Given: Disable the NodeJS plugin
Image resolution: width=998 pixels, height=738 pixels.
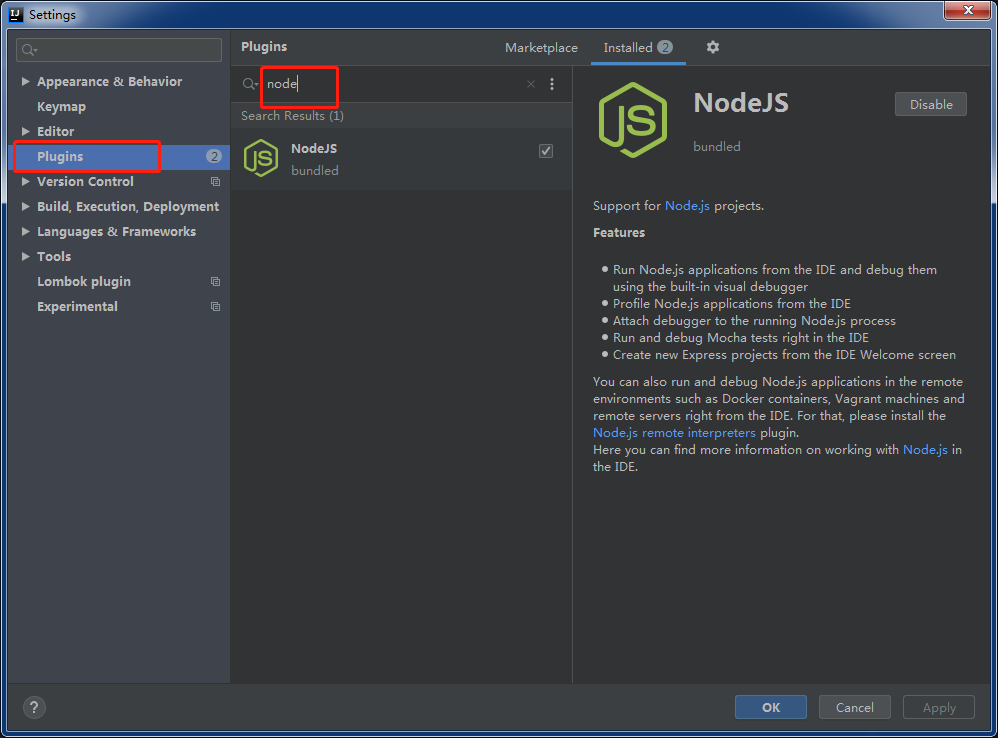Looking at the screenshot, I should click(931, 104).
